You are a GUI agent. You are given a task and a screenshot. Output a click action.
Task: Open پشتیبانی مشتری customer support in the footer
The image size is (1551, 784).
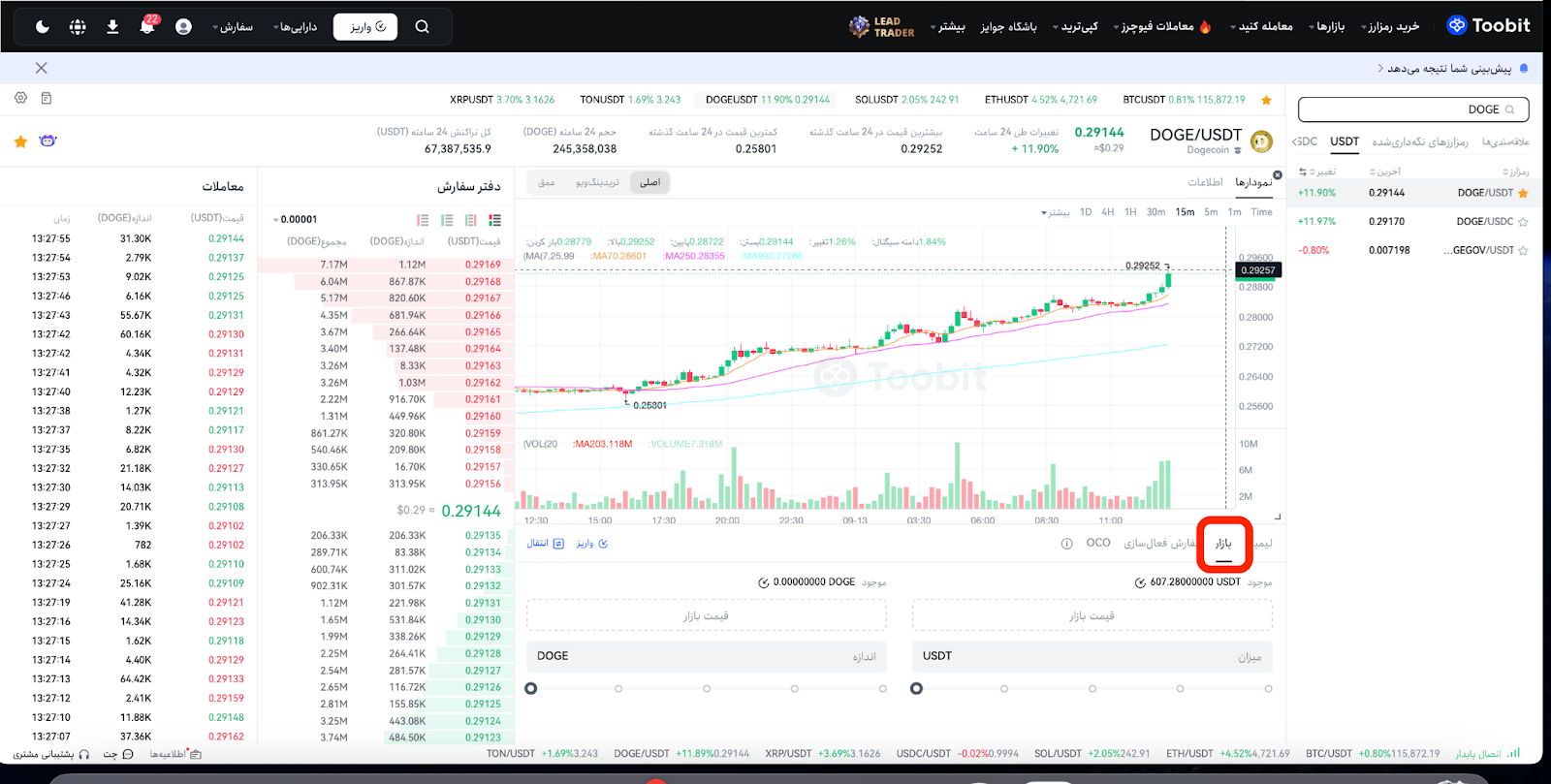50,754
